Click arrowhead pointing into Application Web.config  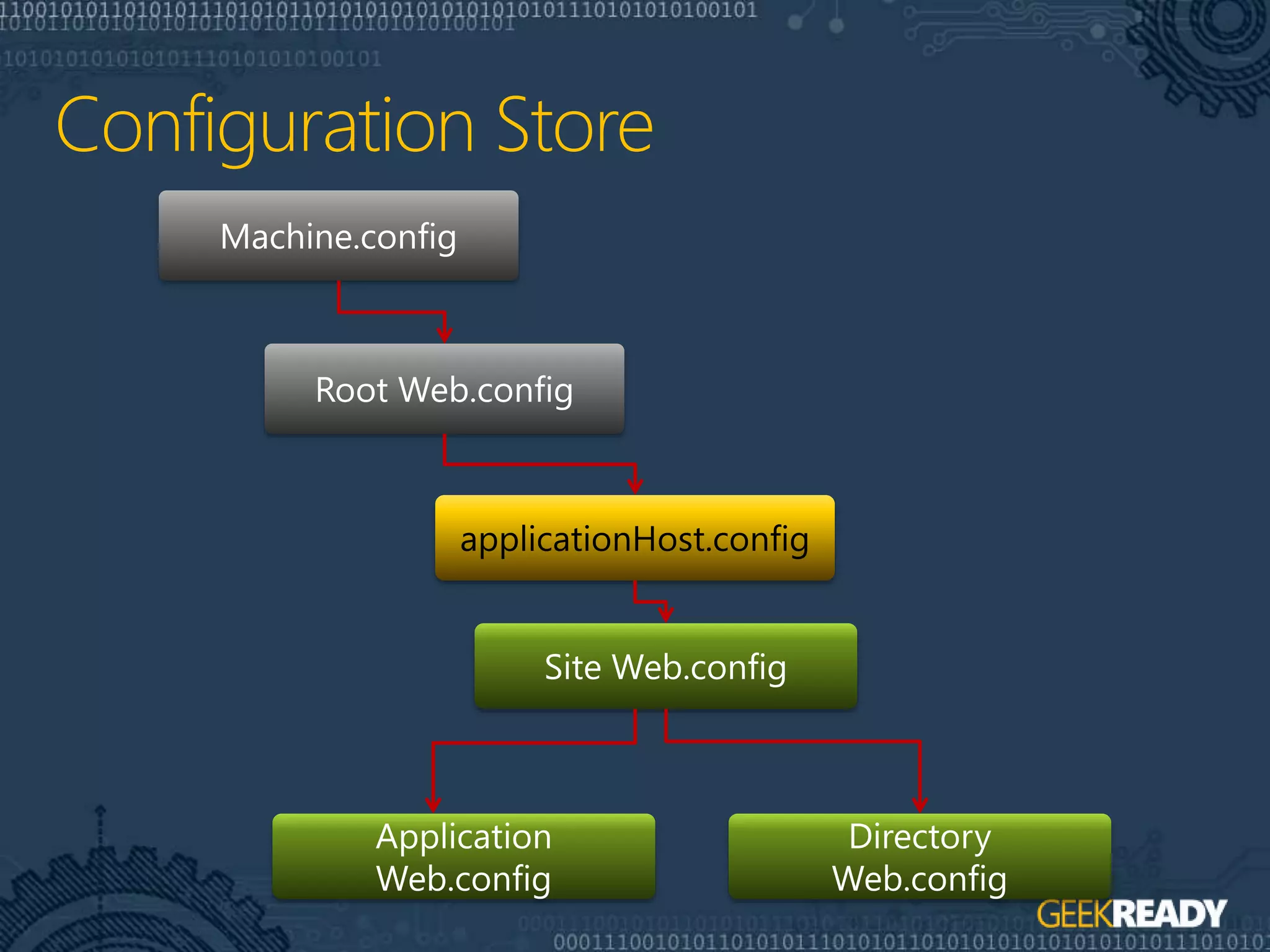433,804
